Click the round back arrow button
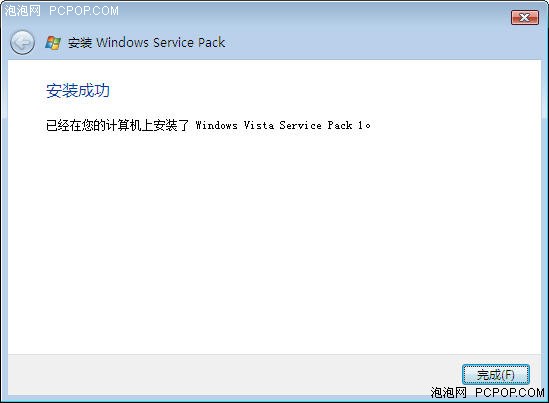The height and width of the screenshot is (403, 549). (x=22, y=42)
